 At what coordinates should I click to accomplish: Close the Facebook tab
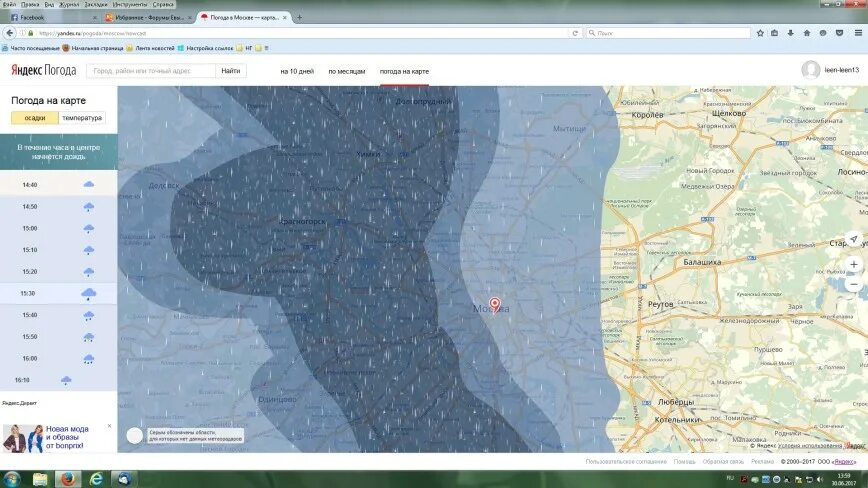tap(95, 18)
